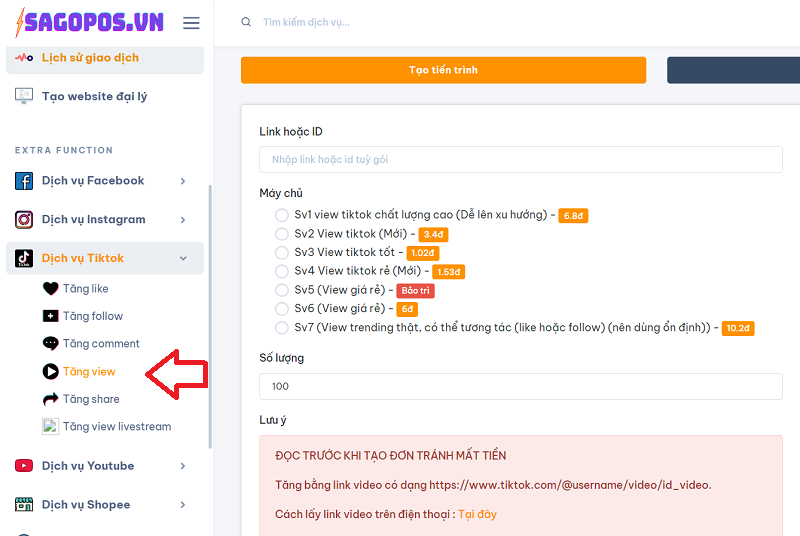This screenshot has height=536, width=800.
Task: Open Tăng view menu item
Action: 89,372
